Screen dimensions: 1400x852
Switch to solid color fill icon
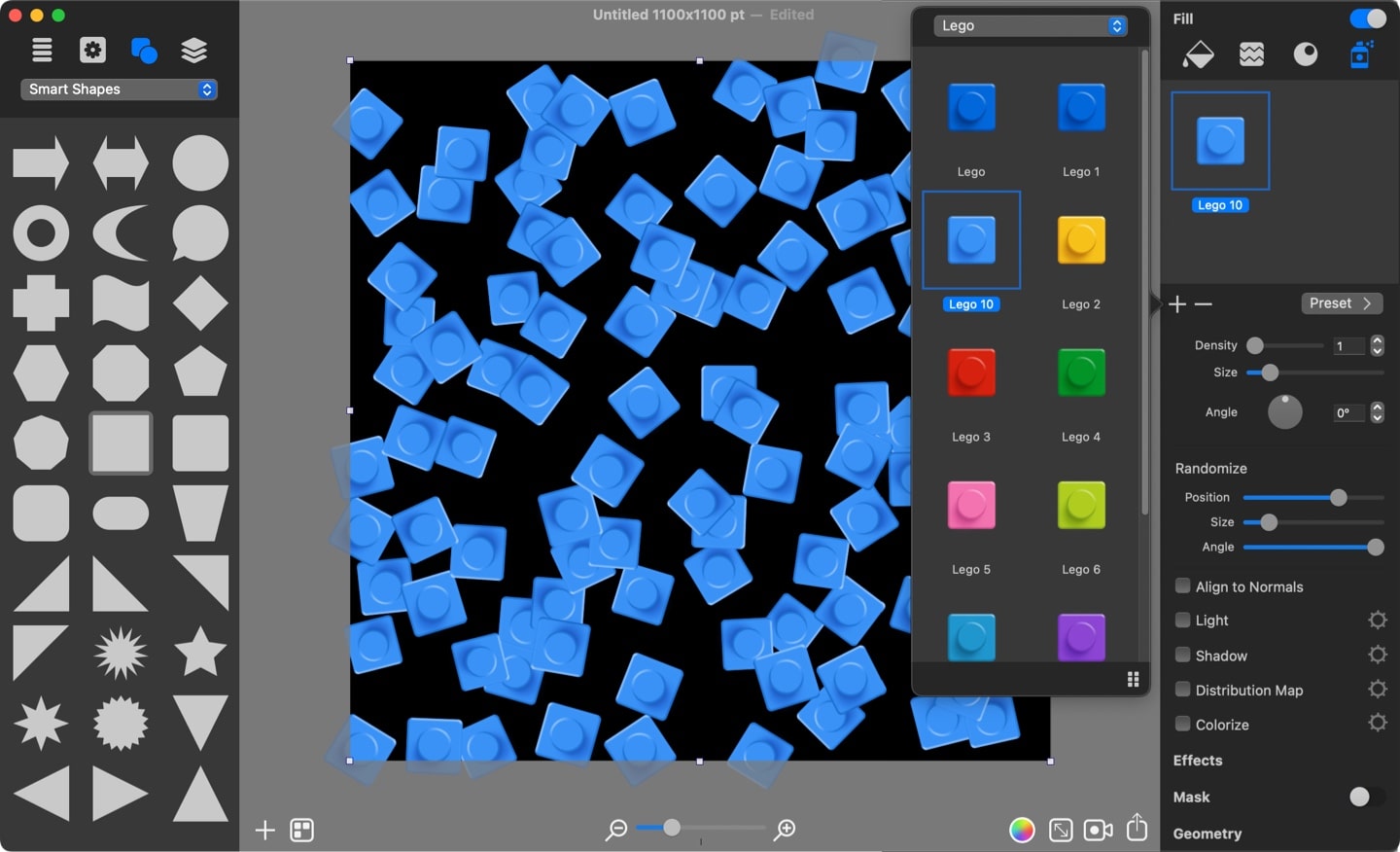point(1198,54)
